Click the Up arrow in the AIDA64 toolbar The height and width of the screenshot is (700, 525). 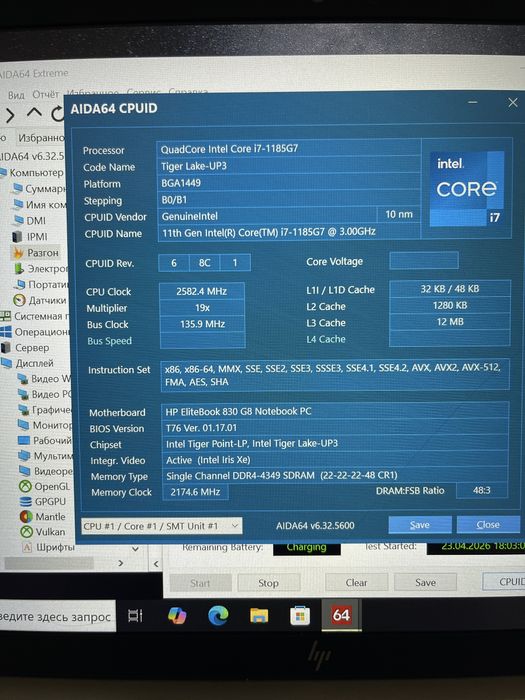pos(34,112)
